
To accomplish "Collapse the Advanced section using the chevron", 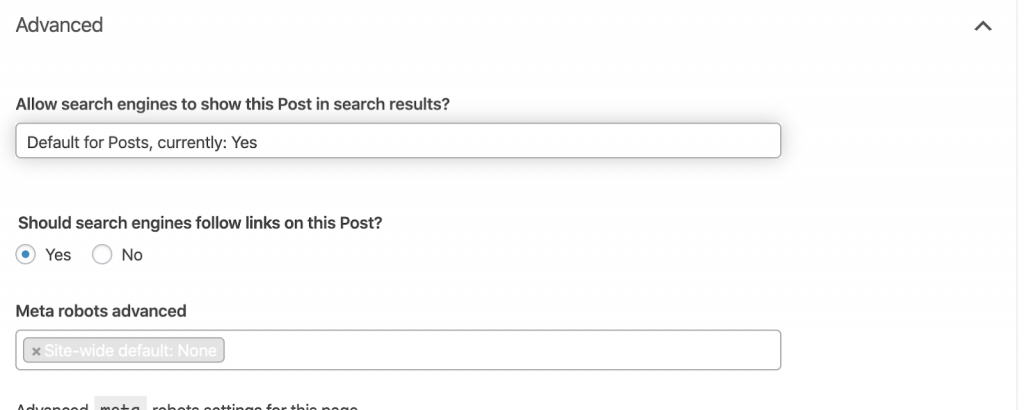I will coord(983,27).
